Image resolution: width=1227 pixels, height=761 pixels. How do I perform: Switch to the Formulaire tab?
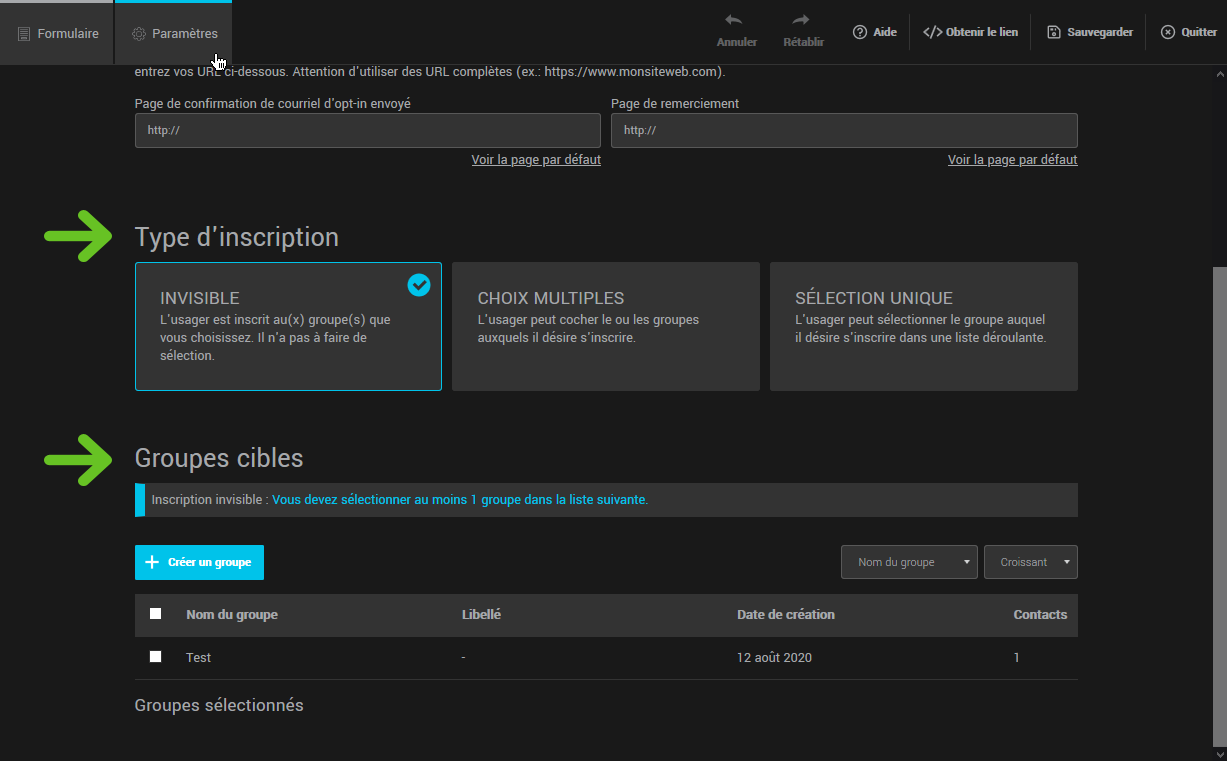pos(58,33)
